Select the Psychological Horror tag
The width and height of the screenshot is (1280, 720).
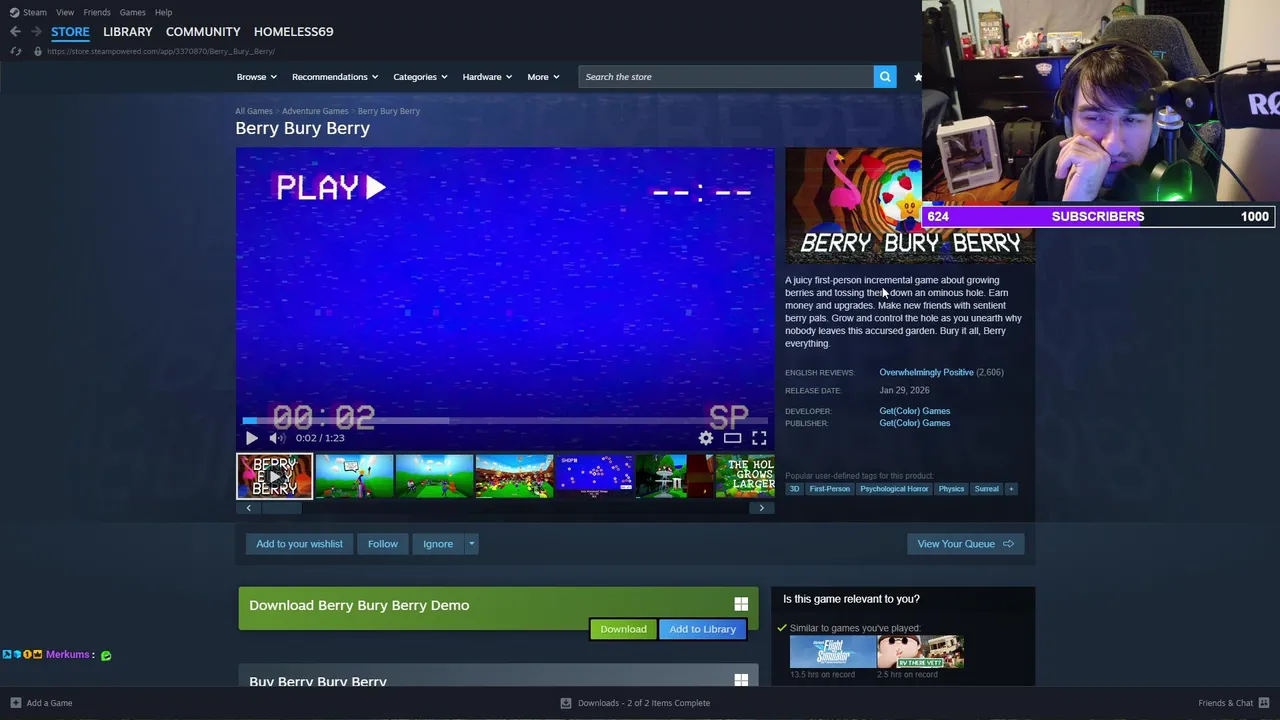894,489
